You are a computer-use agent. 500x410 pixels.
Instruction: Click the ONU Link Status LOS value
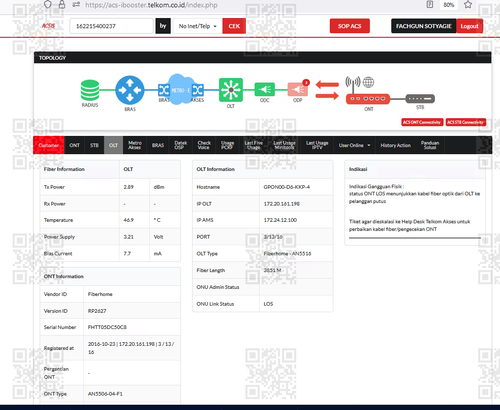(x=268, y=304)
